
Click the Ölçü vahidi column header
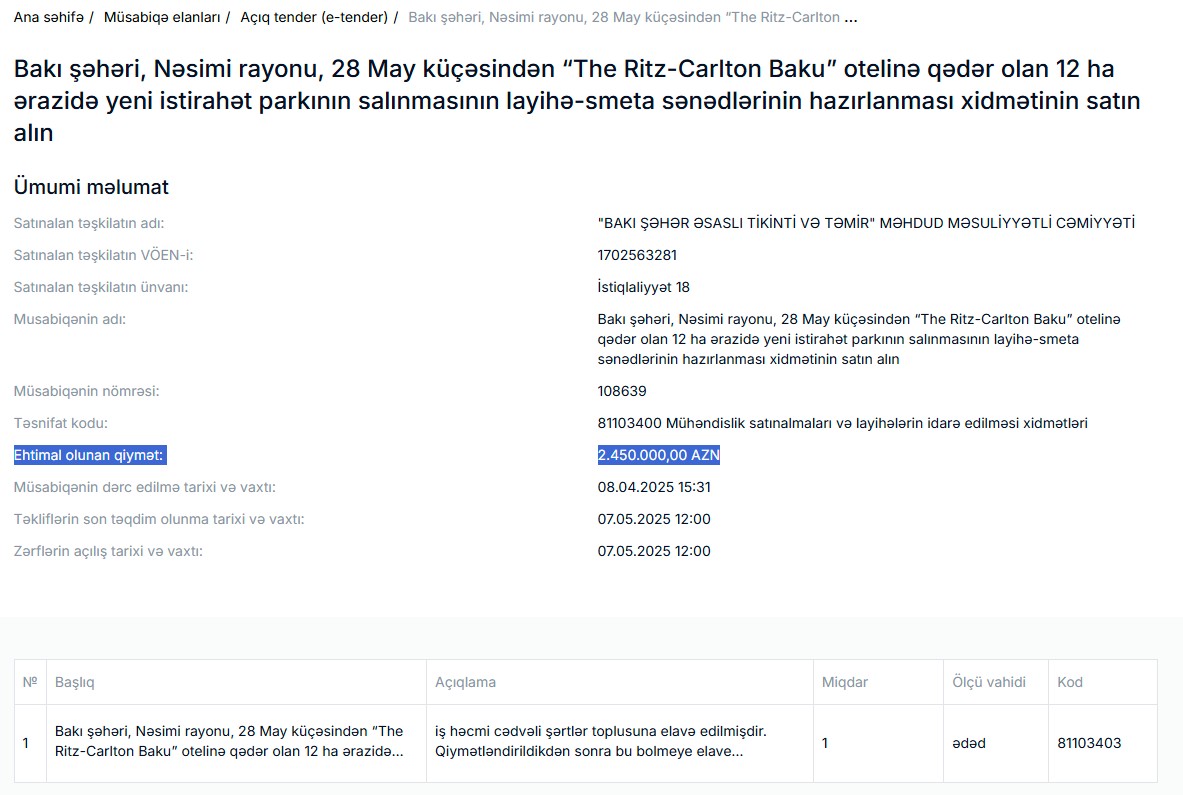tap(989, 682)
